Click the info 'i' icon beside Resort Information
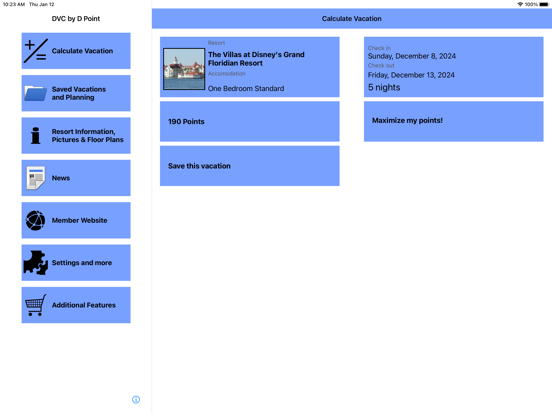The image size is (552, 414). (36, 136)
